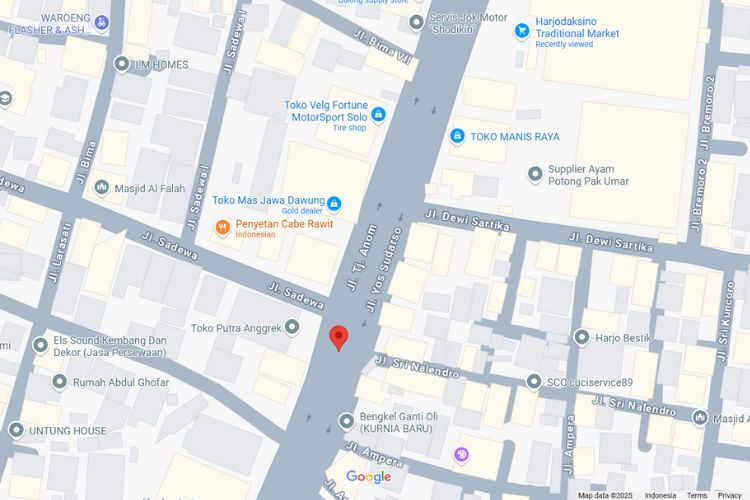
Task: Click the LM HOMES place marker
Action: click(x=122, y=64)
